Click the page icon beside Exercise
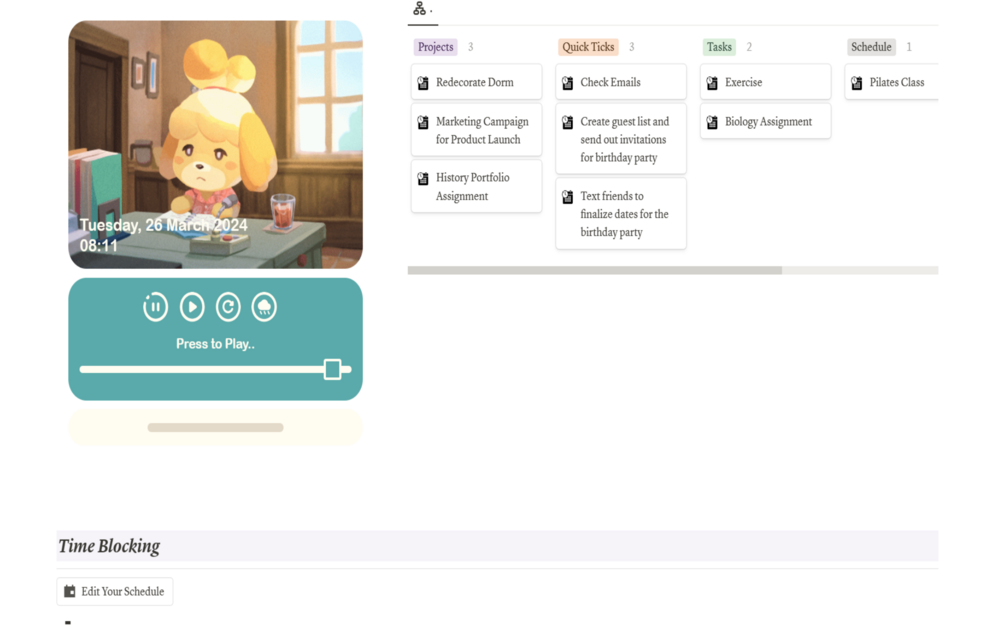Image resolution: width=1005 pixels, height=628 pixels. point(712,83)
